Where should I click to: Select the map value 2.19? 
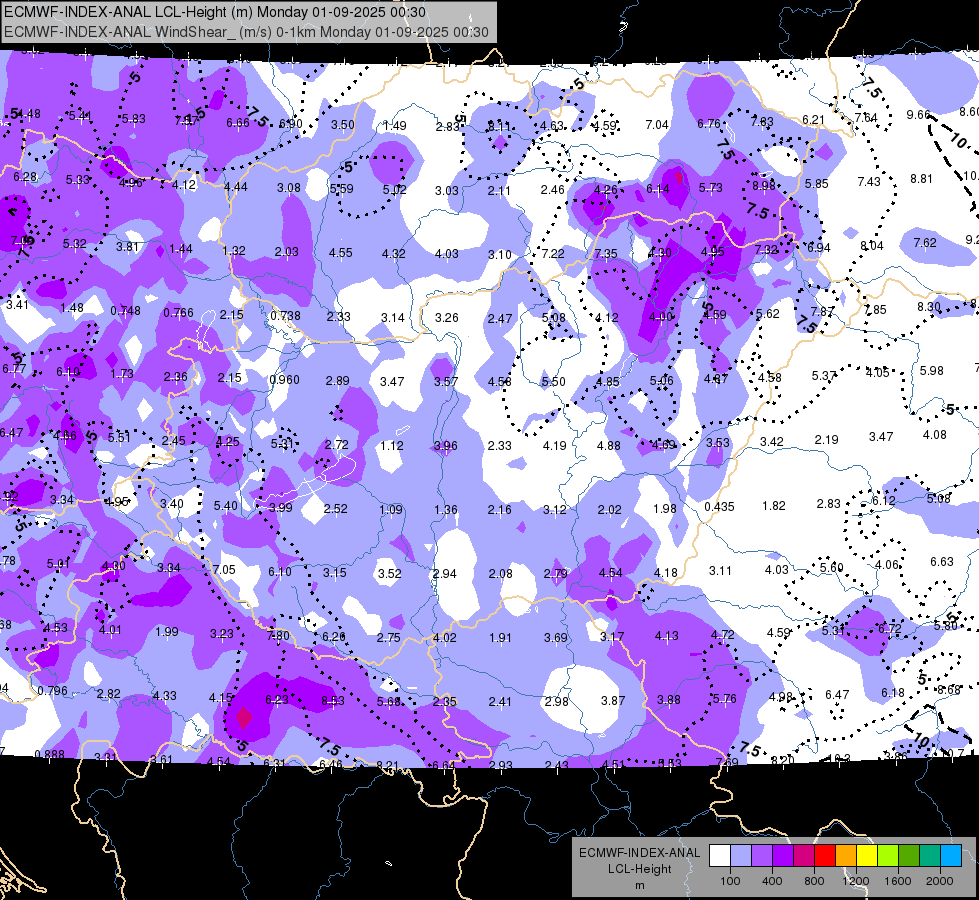click(826, 440)
